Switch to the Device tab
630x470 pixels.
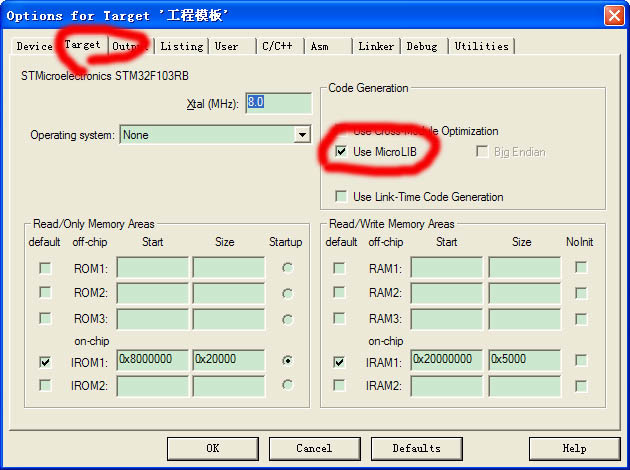(34, 46)
